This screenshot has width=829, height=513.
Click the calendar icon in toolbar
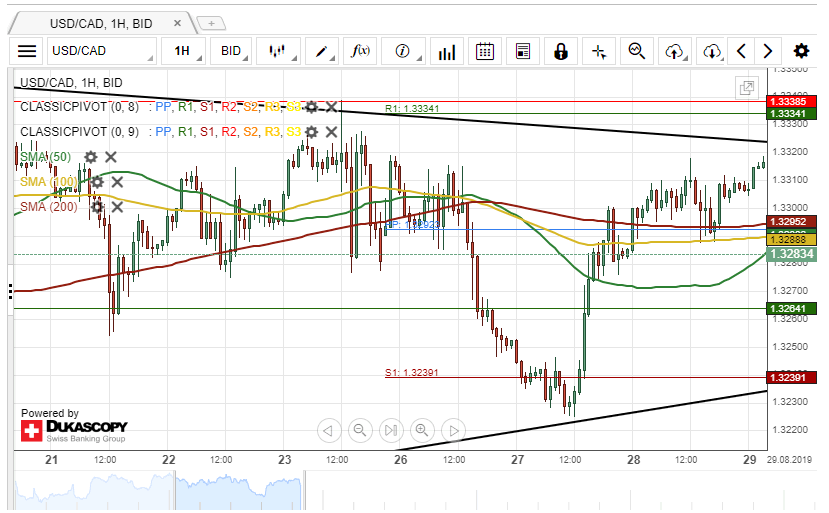[484, 51]
